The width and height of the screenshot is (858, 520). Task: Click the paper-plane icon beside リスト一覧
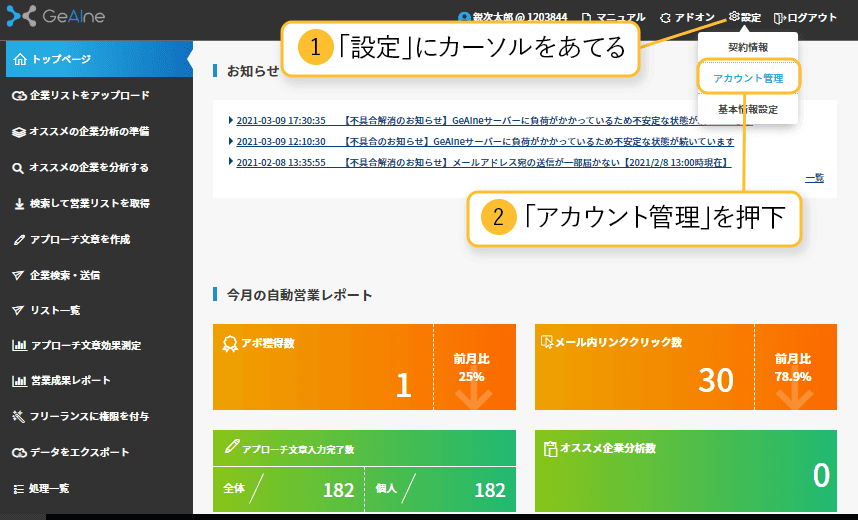(x=18, y=310)
